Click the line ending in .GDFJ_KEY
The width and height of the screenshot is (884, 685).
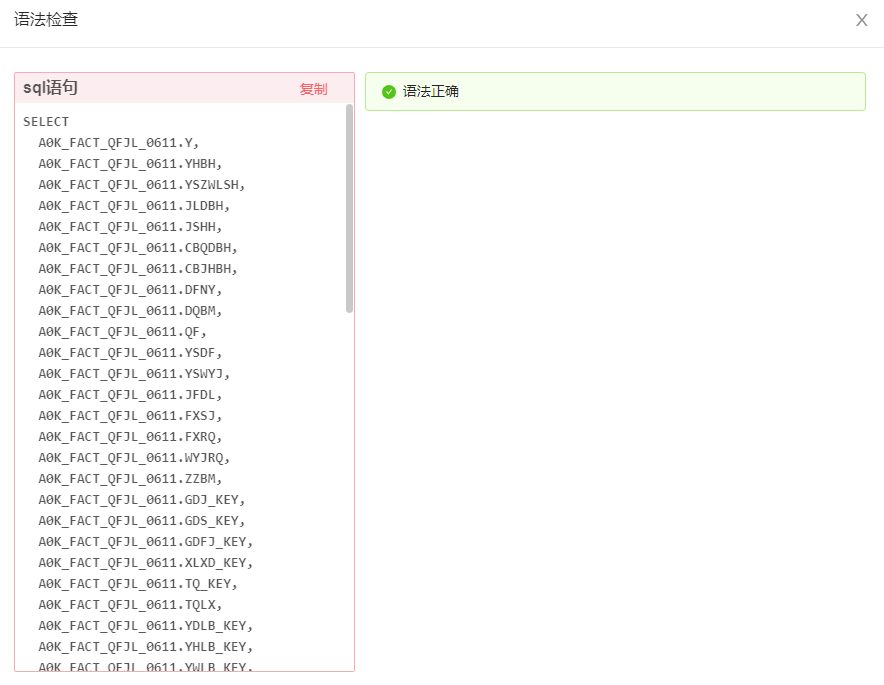145,542
